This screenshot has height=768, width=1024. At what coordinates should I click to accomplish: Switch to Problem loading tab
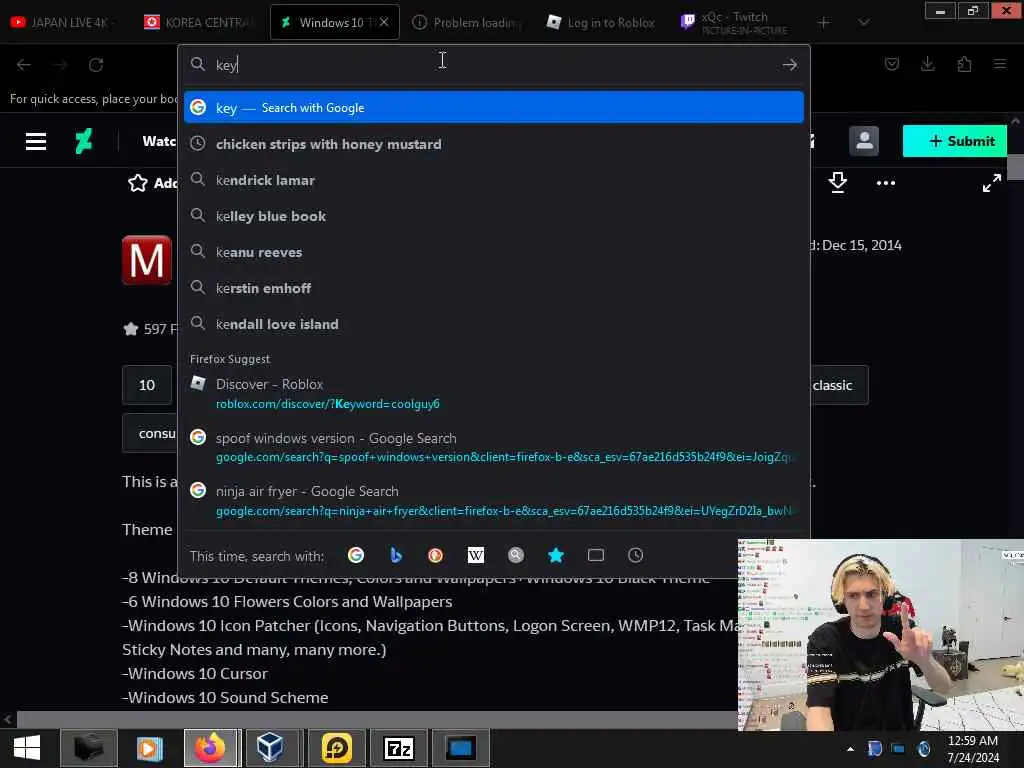pyautogui.click(x=468, y=22)
